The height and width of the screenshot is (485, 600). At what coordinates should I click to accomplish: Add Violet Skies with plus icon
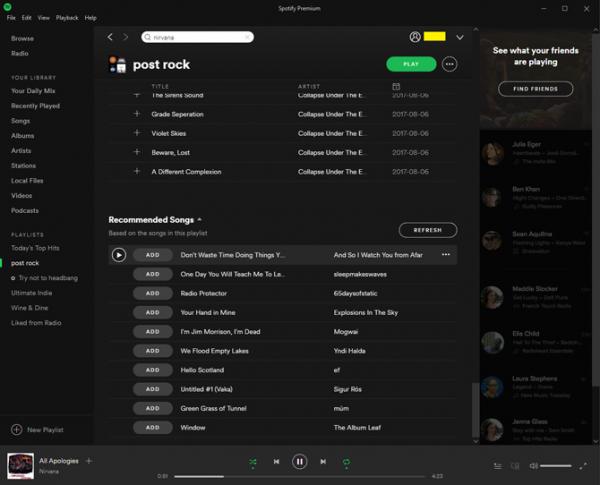pyautogui.click(x=137, y=133)
